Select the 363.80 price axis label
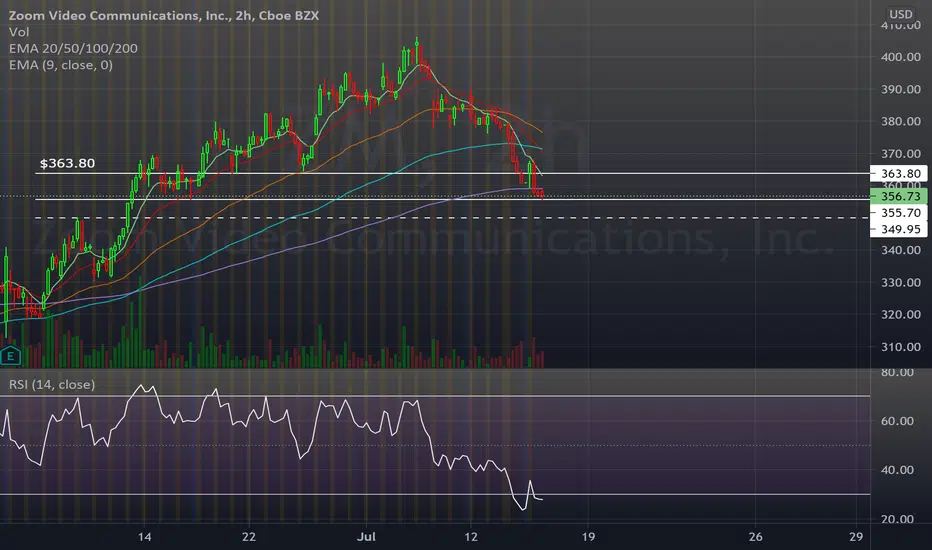 [x=899, y=174]
